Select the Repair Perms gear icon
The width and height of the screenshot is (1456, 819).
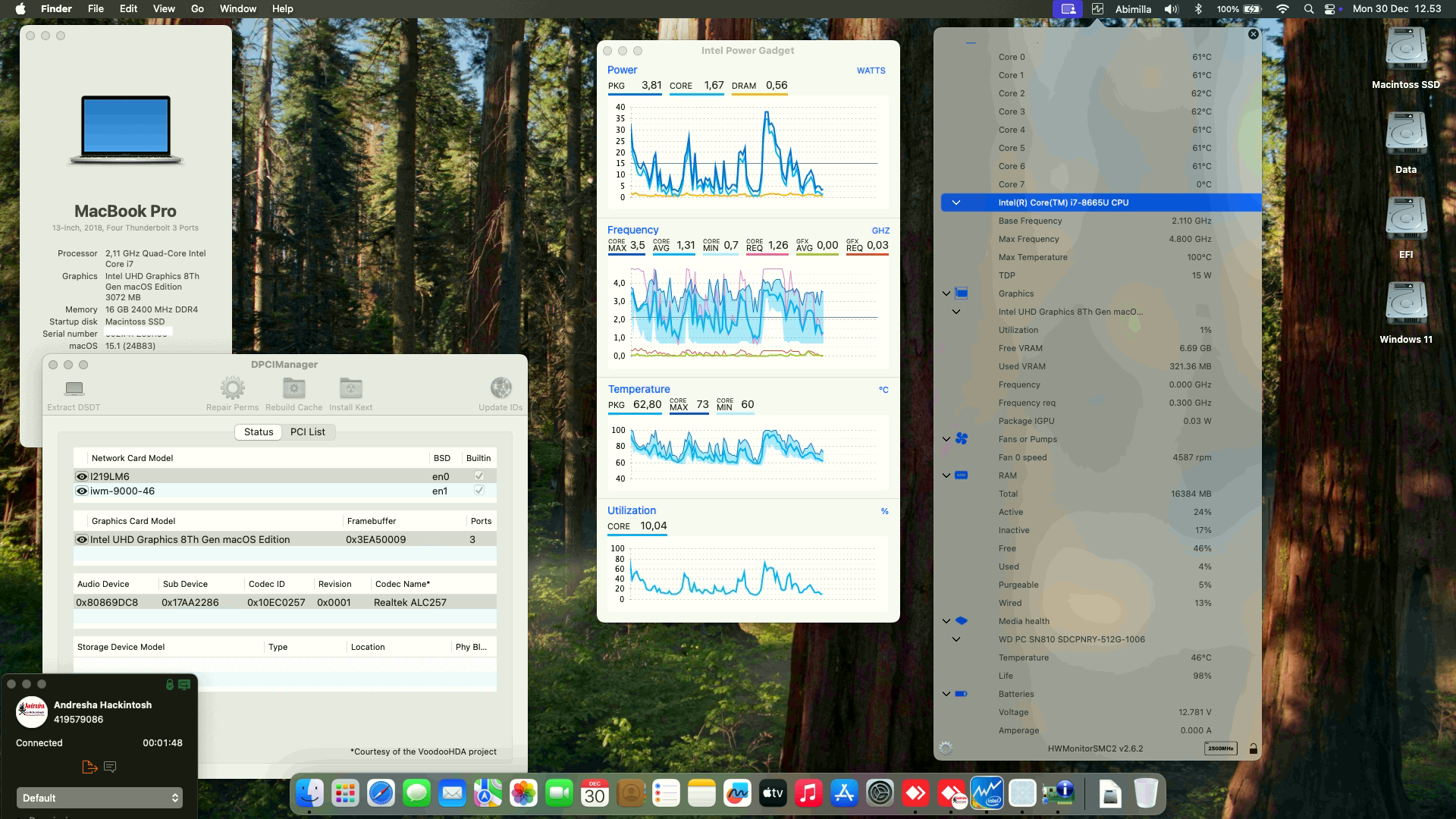(232, 388)
